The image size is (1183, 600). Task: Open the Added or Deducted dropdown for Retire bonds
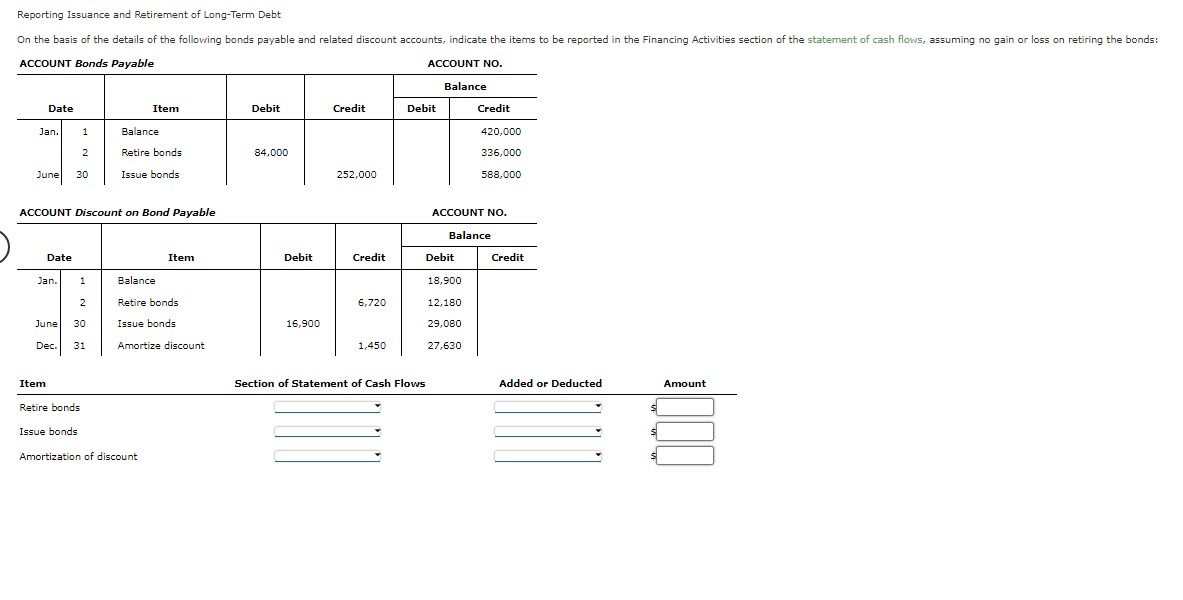548,406
